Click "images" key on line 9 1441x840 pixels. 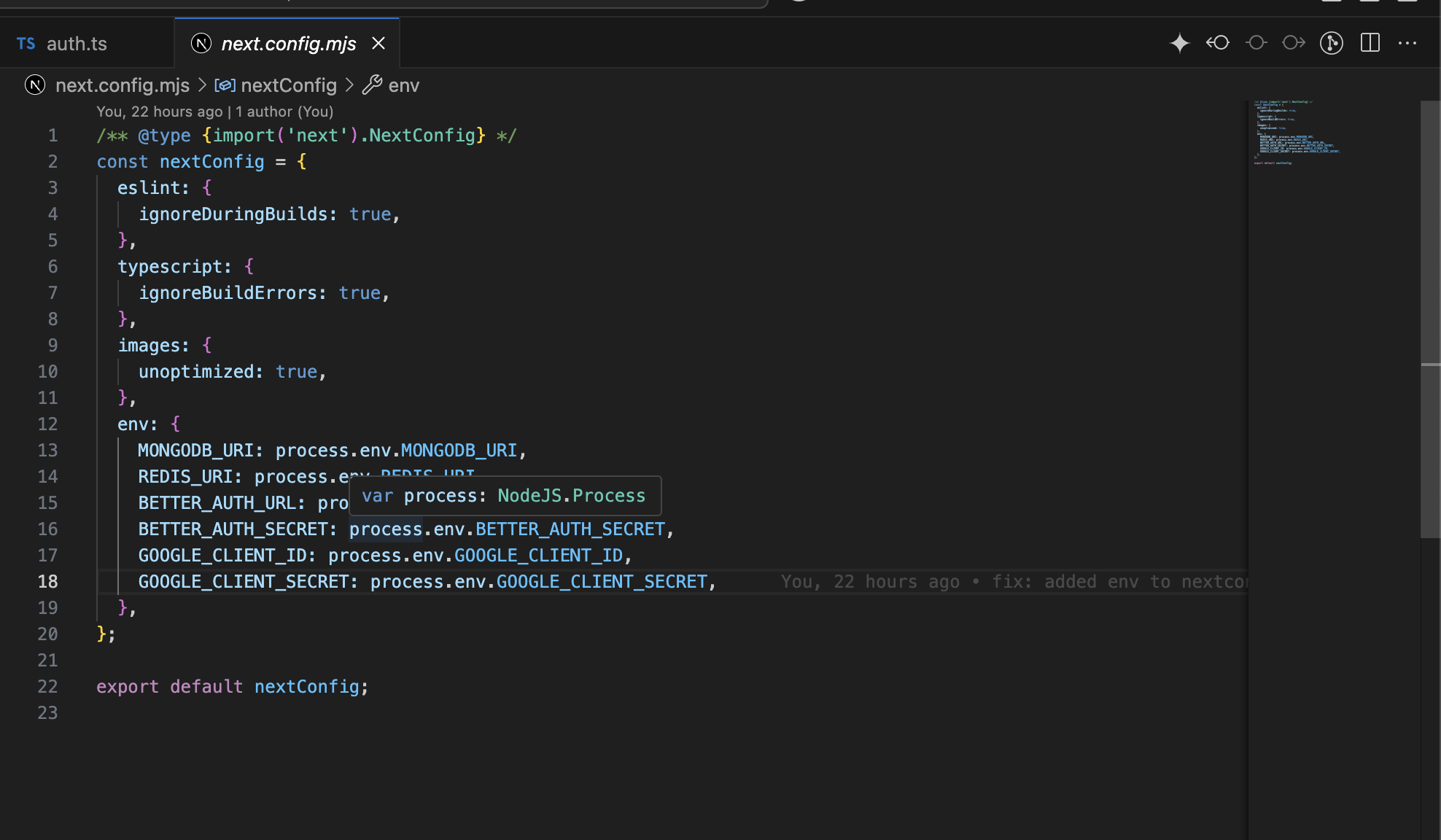pos(148,346)
